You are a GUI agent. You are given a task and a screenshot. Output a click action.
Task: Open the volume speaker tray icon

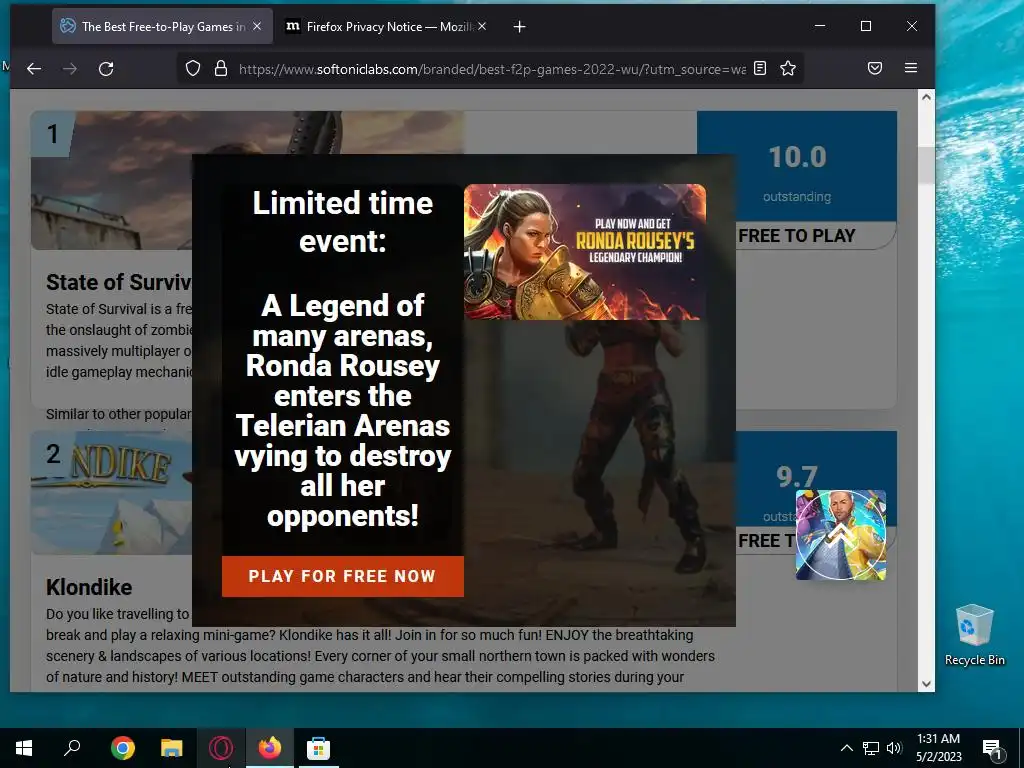pos(894,748)
